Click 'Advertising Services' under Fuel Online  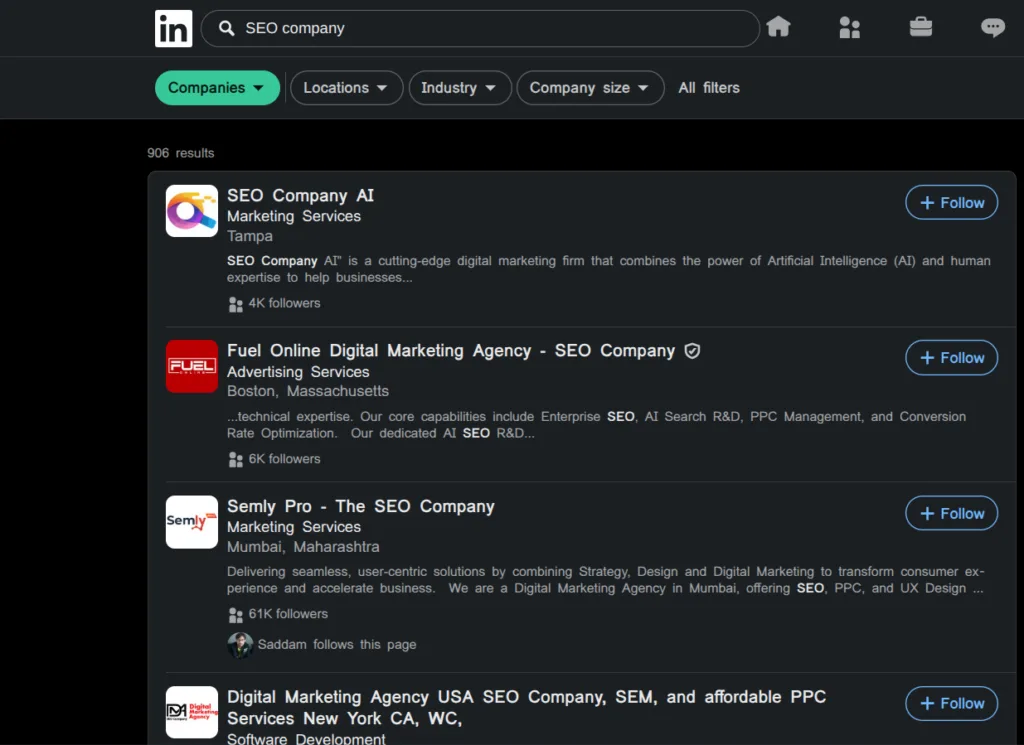(x=298, y=372)
